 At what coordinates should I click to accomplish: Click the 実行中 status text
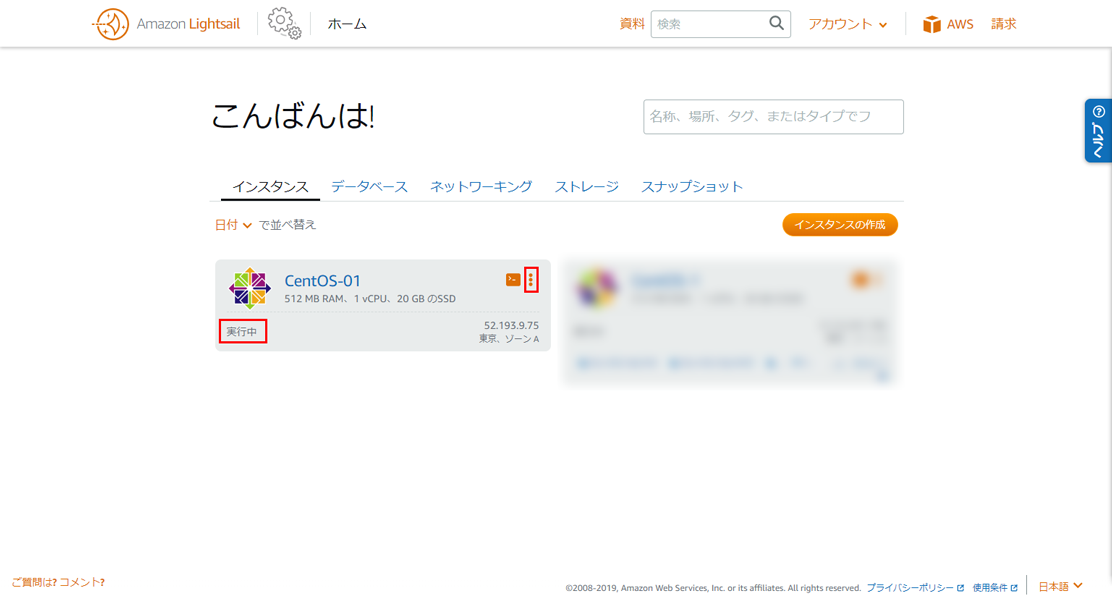[242, 332]
